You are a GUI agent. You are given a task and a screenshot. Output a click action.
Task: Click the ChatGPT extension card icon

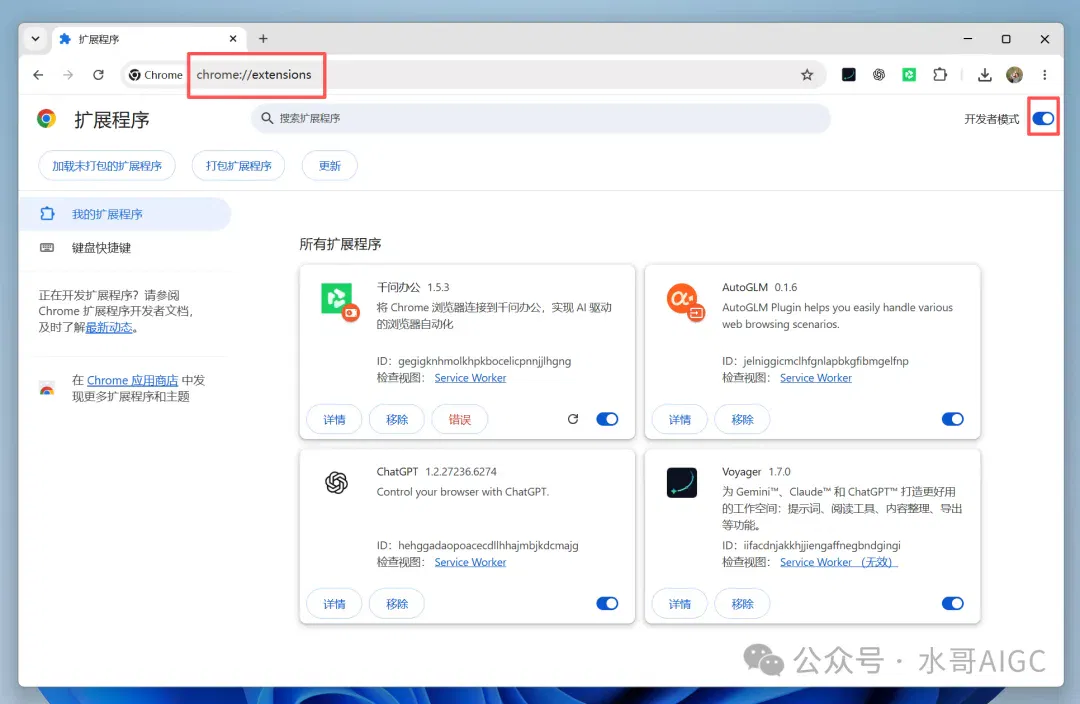click(336, 483)
